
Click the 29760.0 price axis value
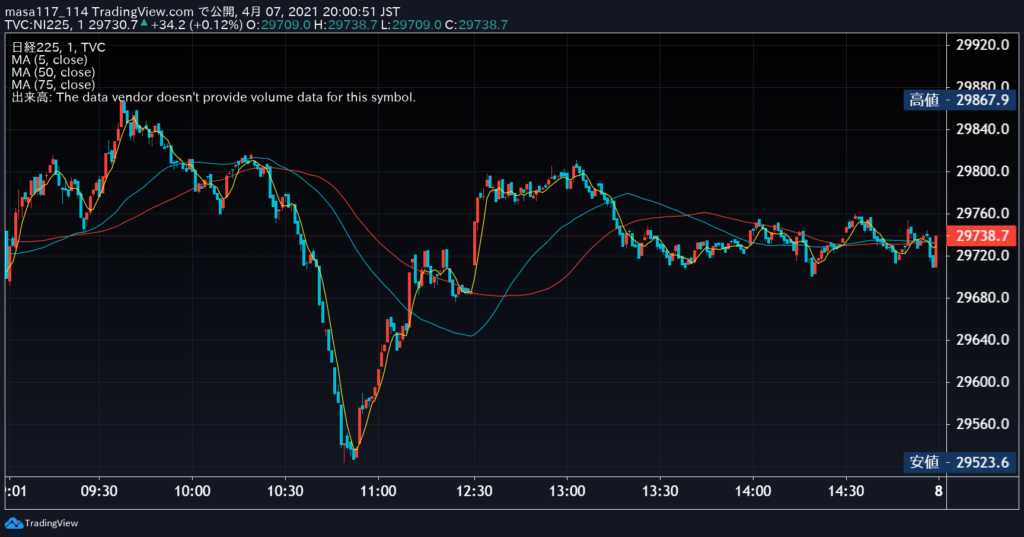pos(982,214)
